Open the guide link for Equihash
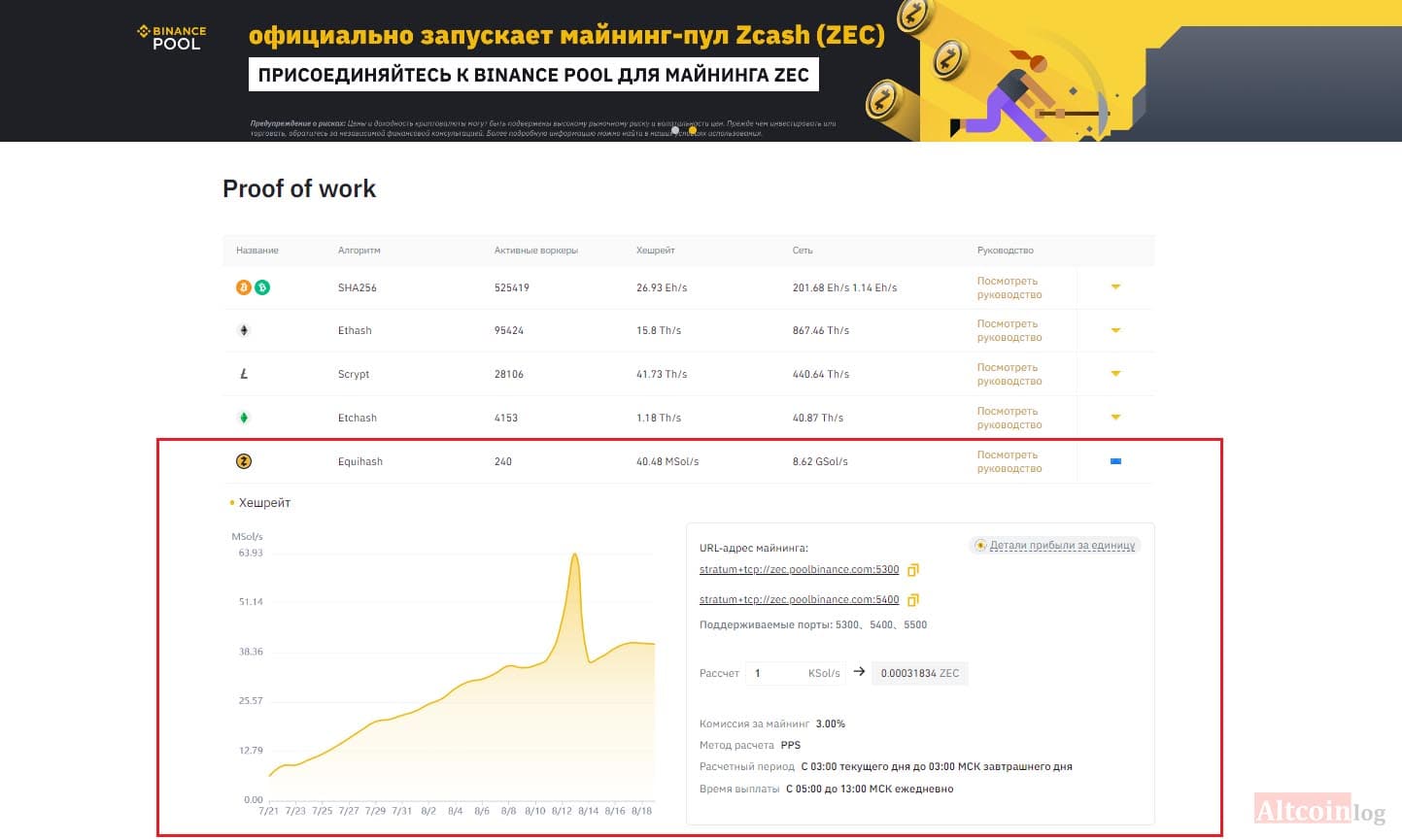1402x840 pixels. [1009, 461]
